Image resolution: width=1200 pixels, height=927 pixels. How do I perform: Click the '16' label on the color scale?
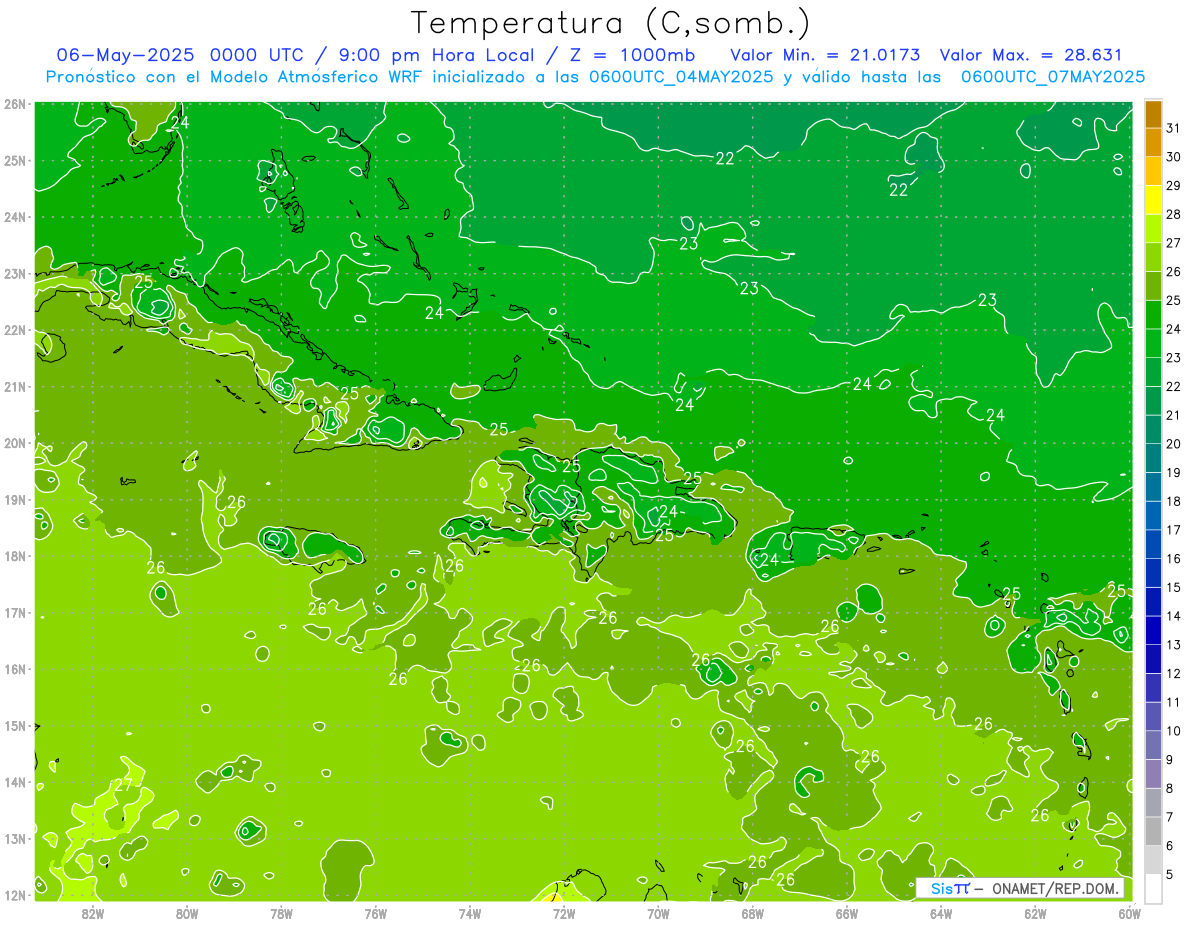point(1173,558)
